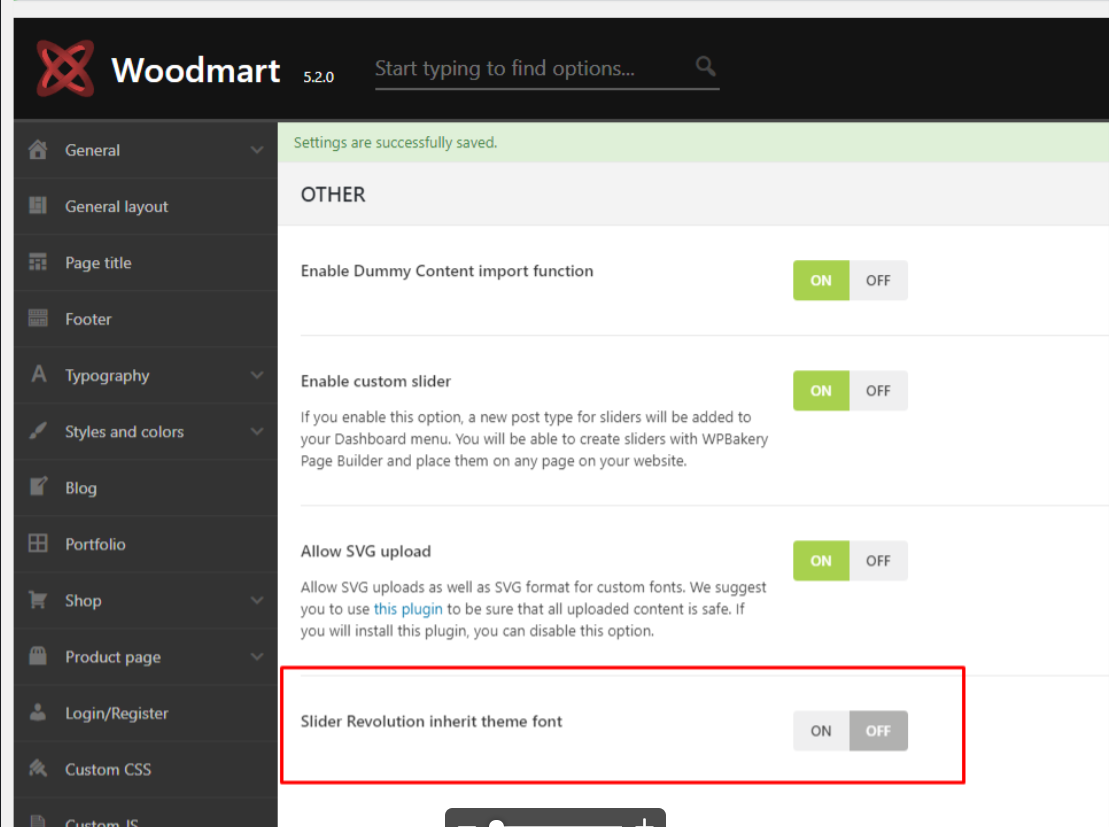Open Page title settings

(x=146, y=262)
